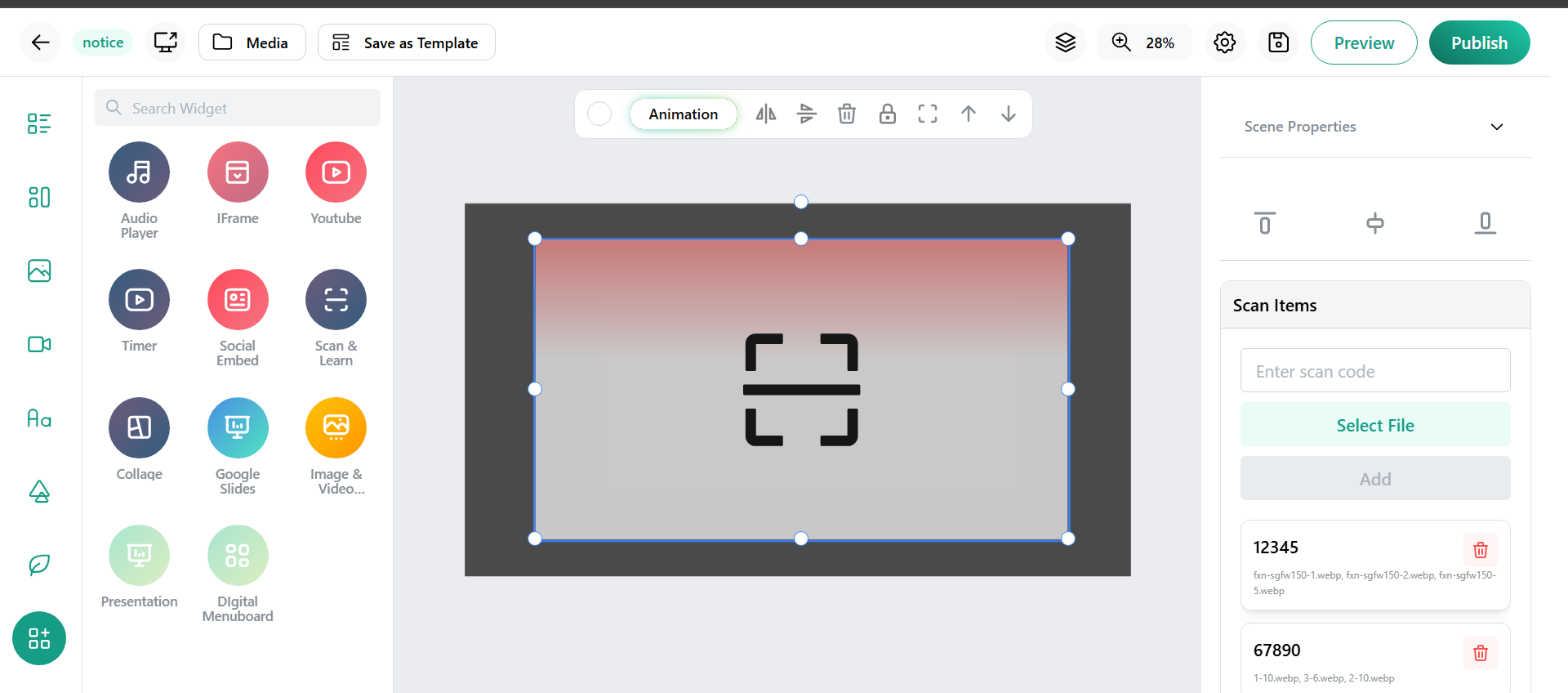This screenshot has width=1568, height=693.
Task: Click the white color circle in toolbar
Action: 599,114
